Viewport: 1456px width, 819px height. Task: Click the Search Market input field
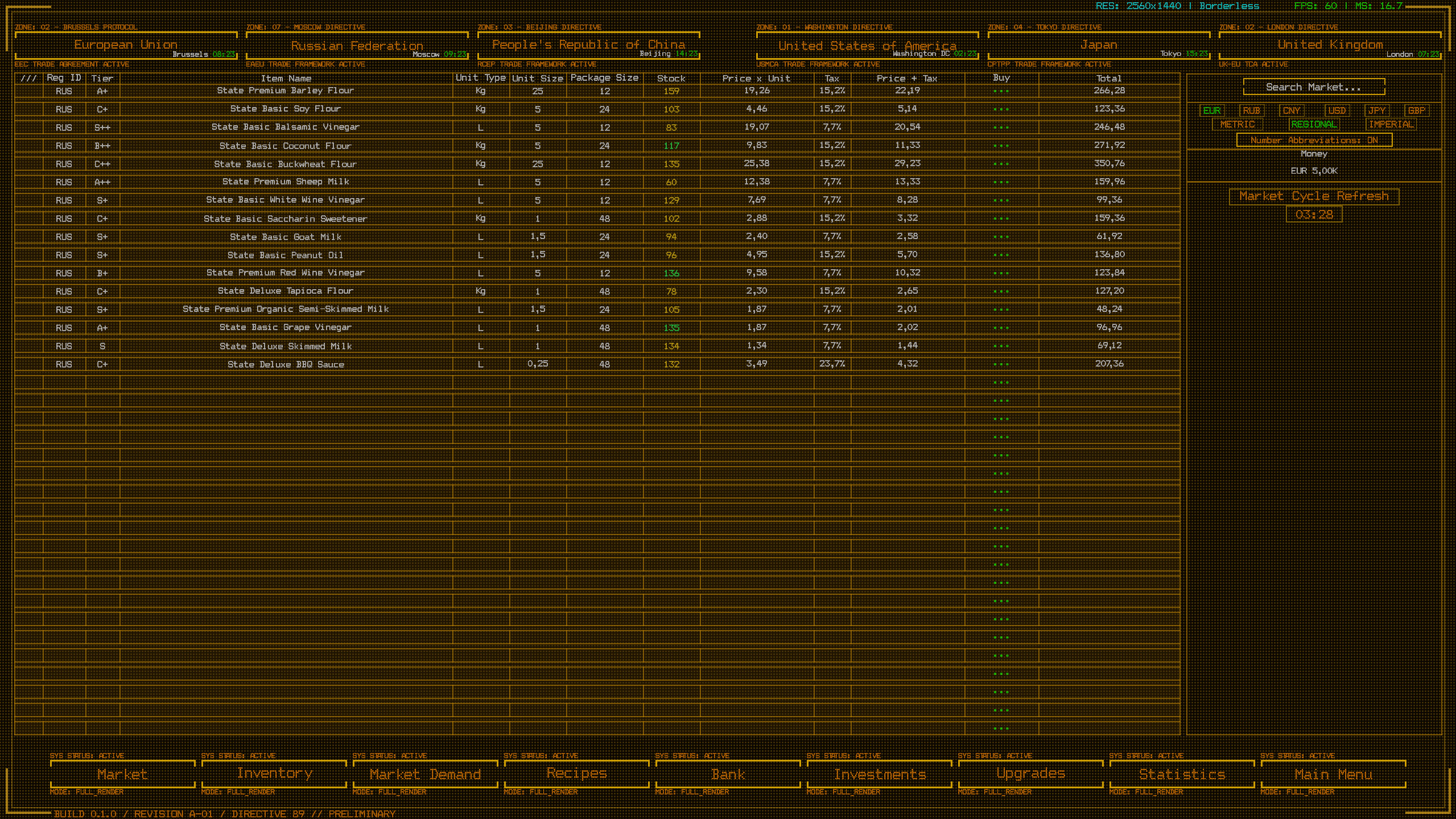tap(1314, 87)
